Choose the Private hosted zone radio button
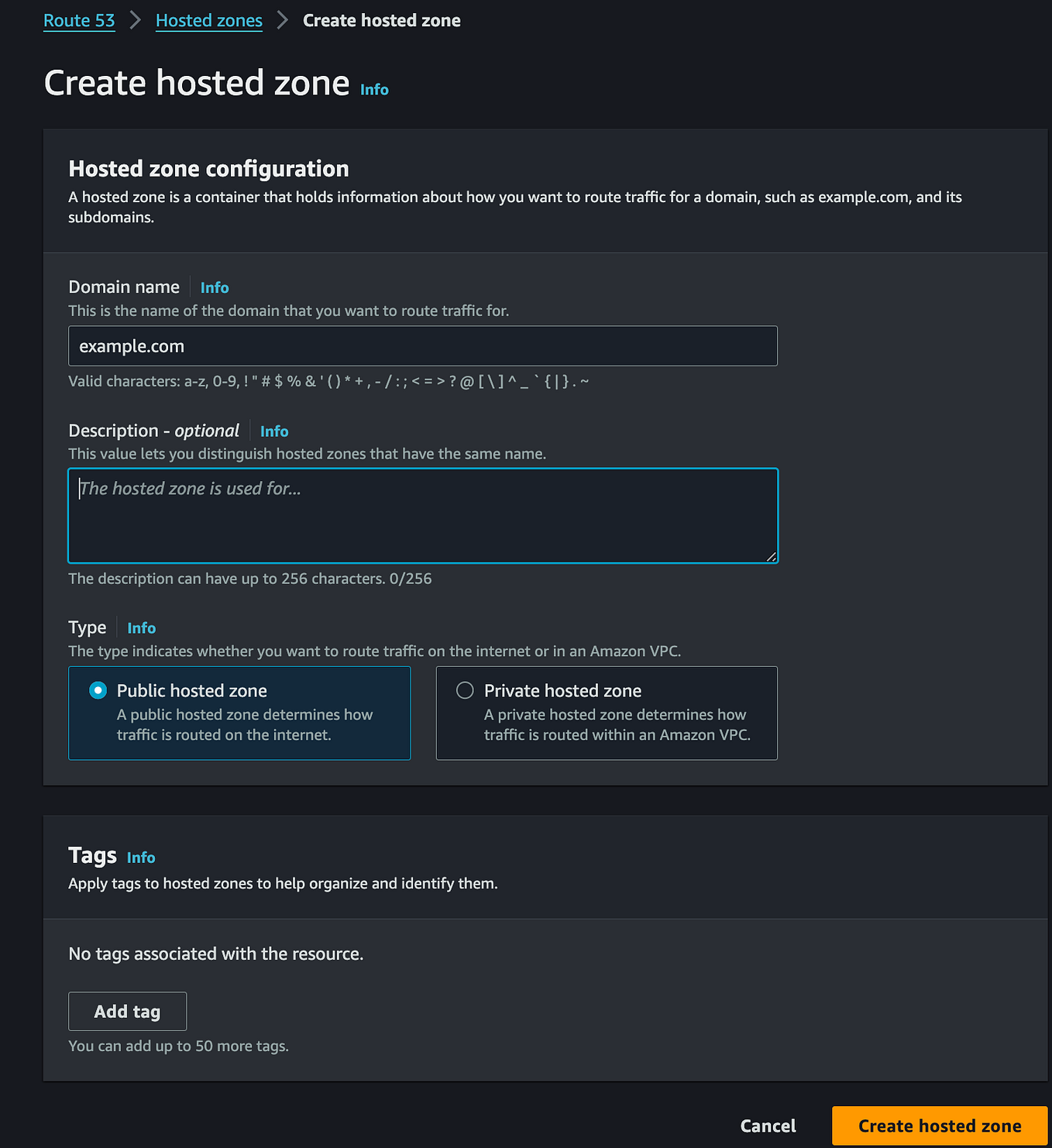The image size is (1052, 1148). tap(465, 689)
